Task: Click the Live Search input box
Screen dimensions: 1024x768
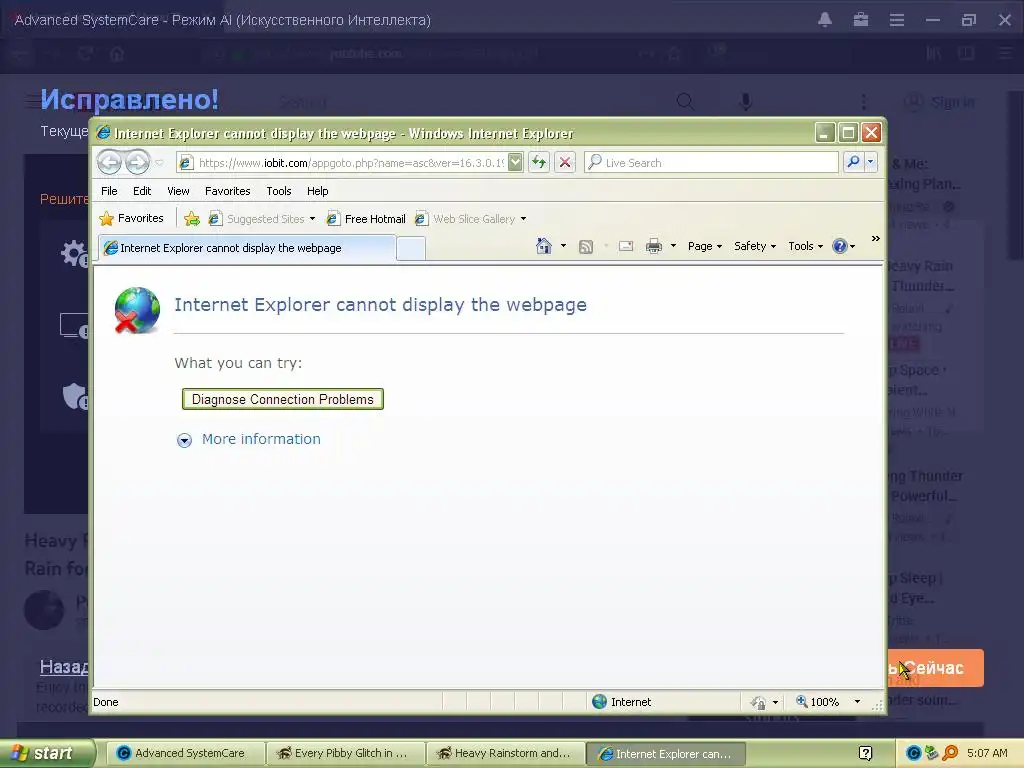Action: (711, 163)
